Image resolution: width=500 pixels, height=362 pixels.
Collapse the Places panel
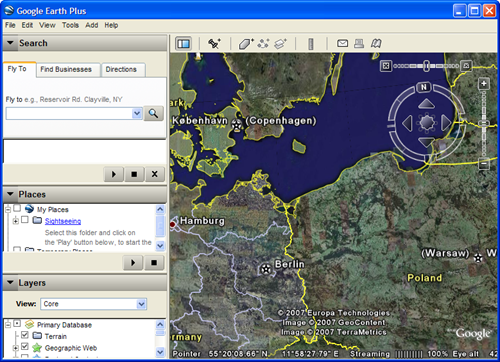pos(10,194)
